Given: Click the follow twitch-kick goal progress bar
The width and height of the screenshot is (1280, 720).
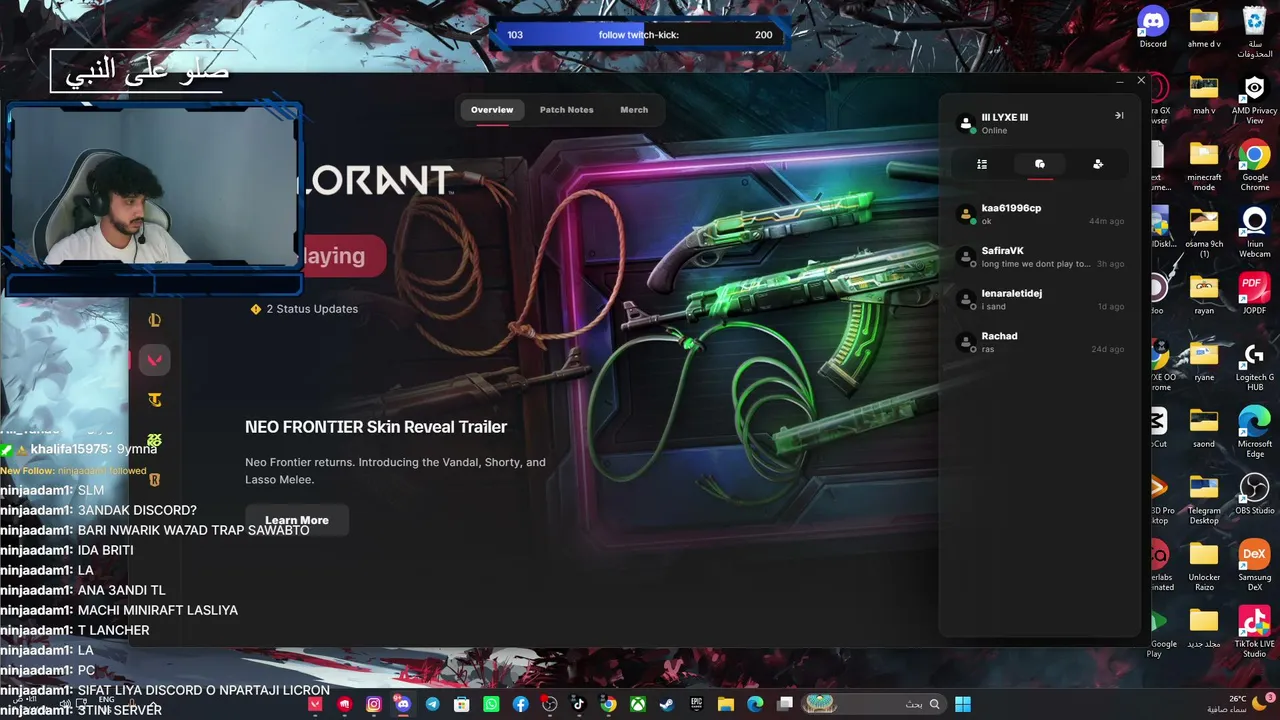Looking at the screenshot, I should tap(639, 35).
